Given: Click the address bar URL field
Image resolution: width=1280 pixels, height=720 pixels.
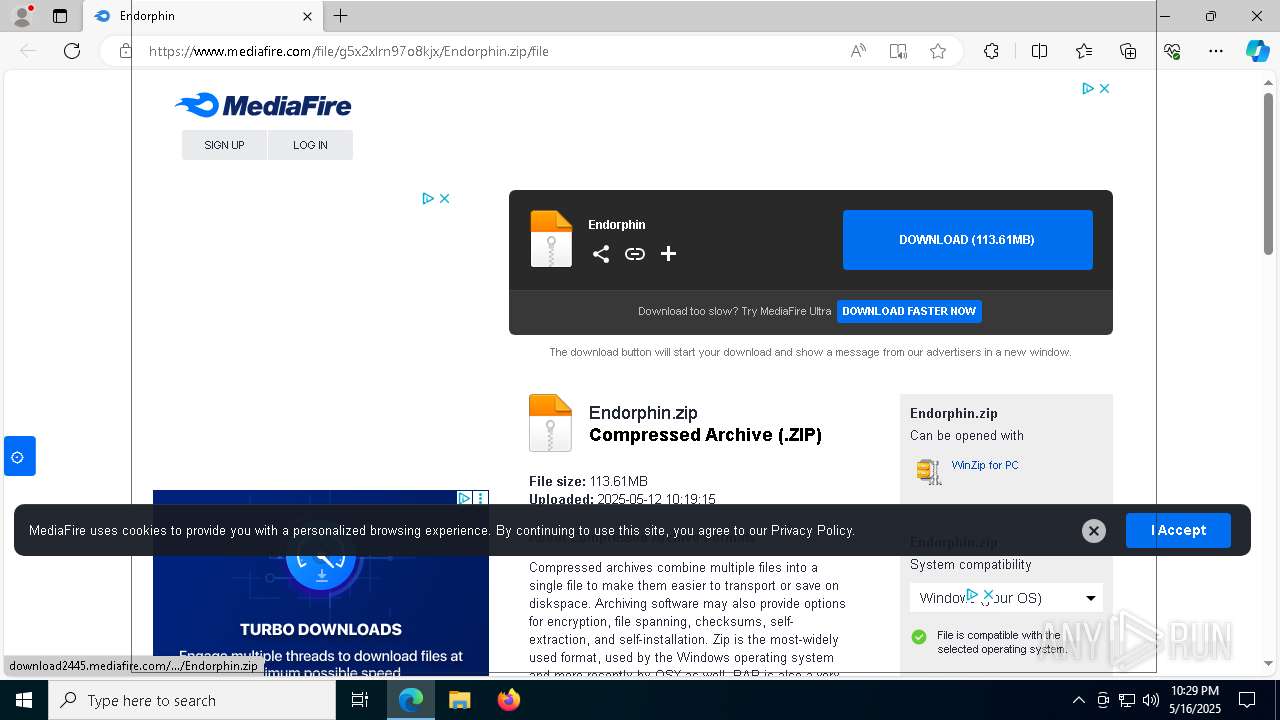Looking at the screenshot, I should (x=490, y=51).
